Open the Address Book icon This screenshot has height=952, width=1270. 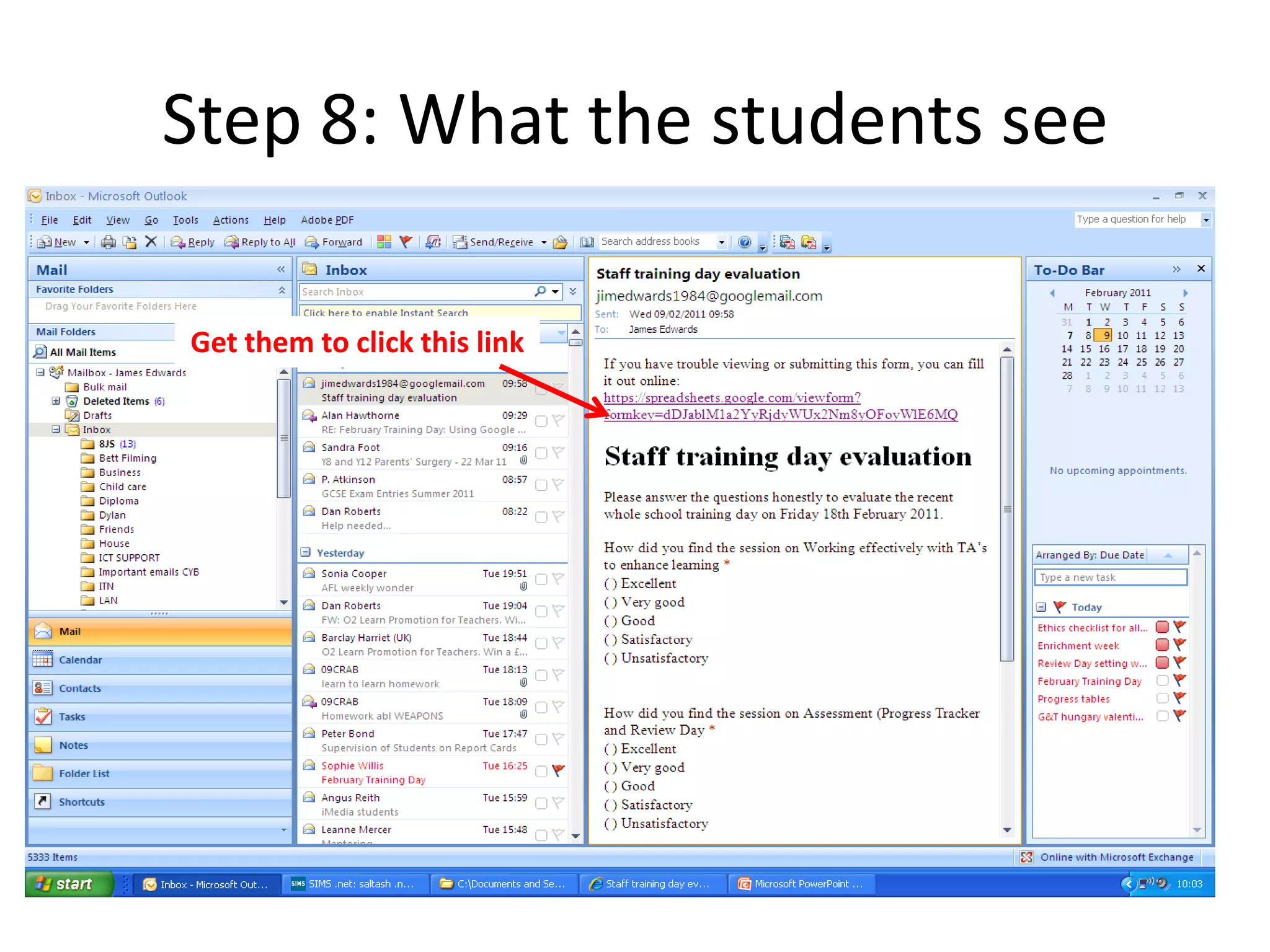pyautogui.click(x=587, y=242)
